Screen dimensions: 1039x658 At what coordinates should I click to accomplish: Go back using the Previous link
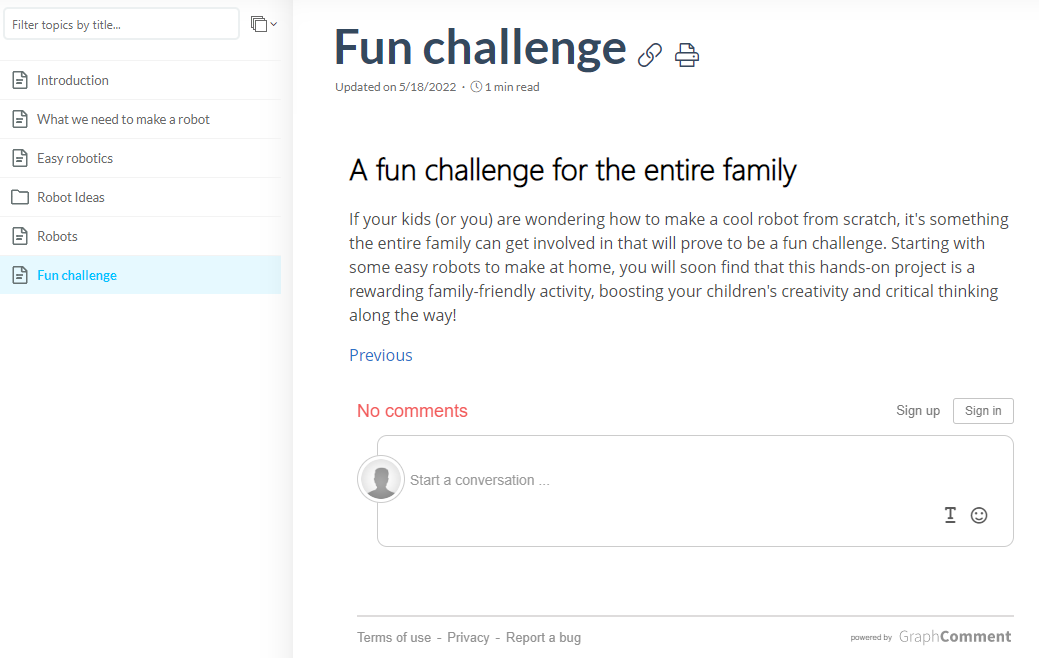tap(380, 355)
